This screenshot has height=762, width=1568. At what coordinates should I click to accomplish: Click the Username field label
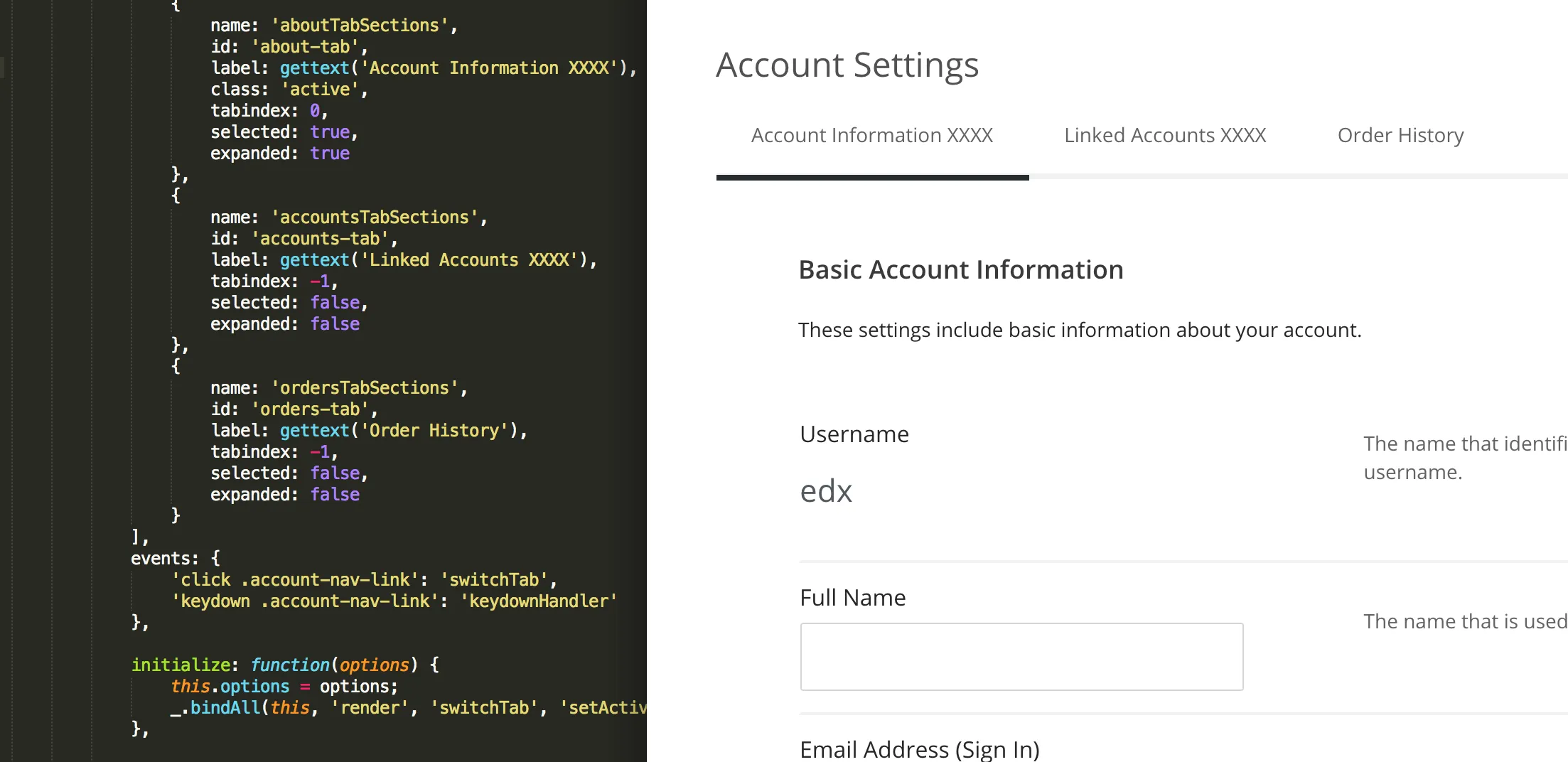coord(854,434)
